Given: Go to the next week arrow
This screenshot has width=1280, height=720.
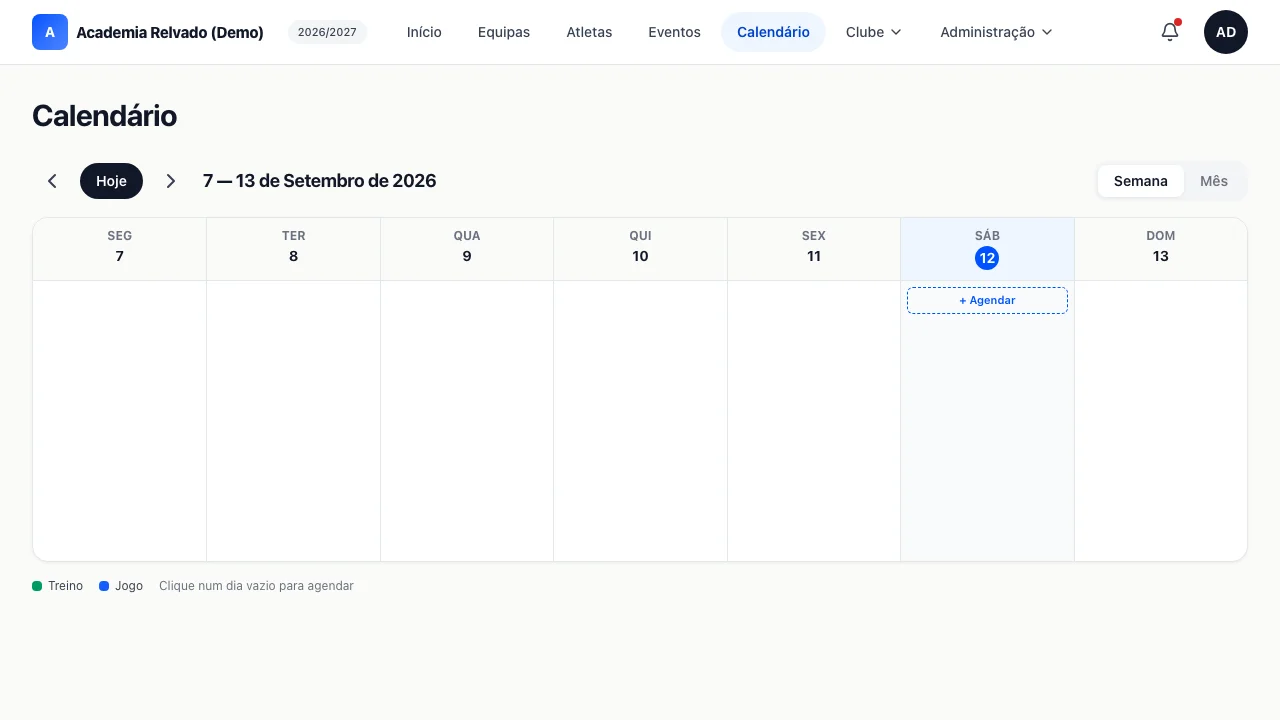Looking at the screenshot, I should click(171, 181).
